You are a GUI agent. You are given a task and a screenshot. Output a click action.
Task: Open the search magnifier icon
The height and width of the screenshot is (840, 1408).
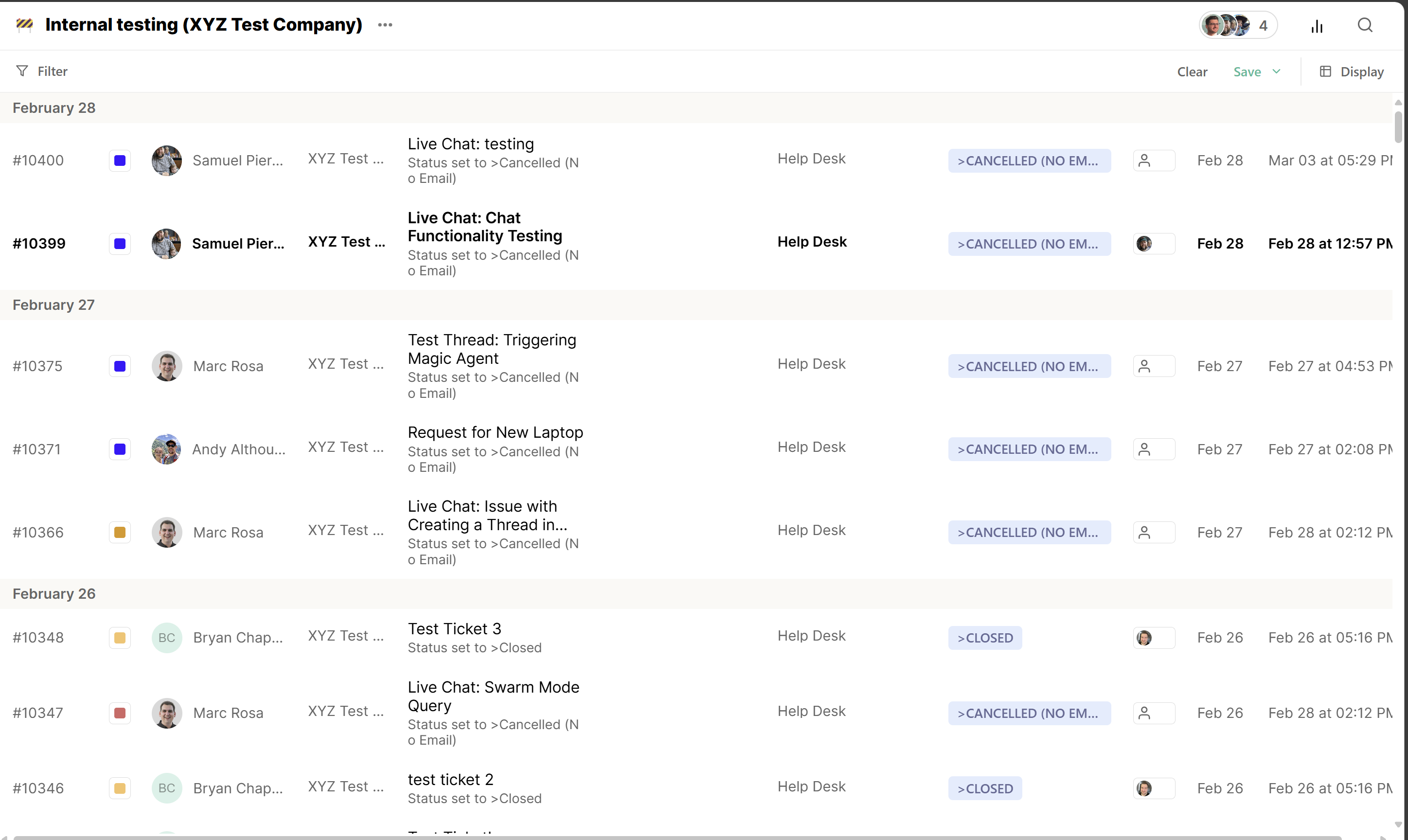coord(1364,25)
